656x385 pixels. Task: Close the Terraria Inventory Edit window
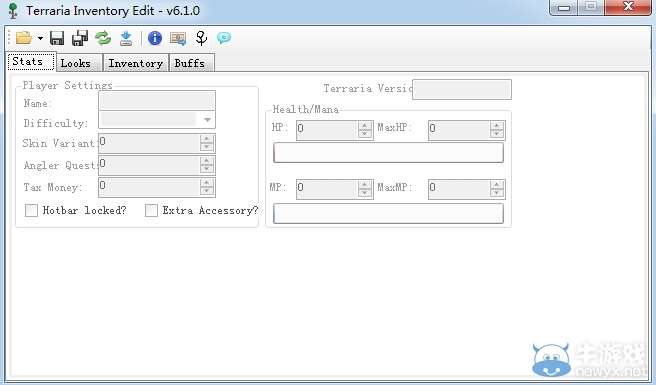pos(628,7)
